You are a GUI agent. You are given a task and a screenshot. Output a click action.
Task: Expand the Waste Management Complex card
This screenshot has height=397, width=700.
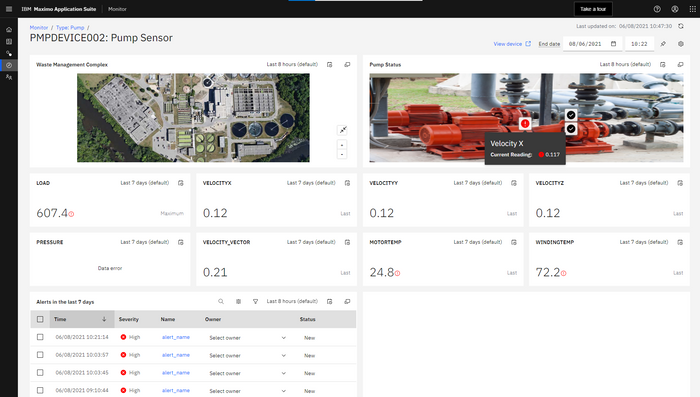(x=347, y=64)
